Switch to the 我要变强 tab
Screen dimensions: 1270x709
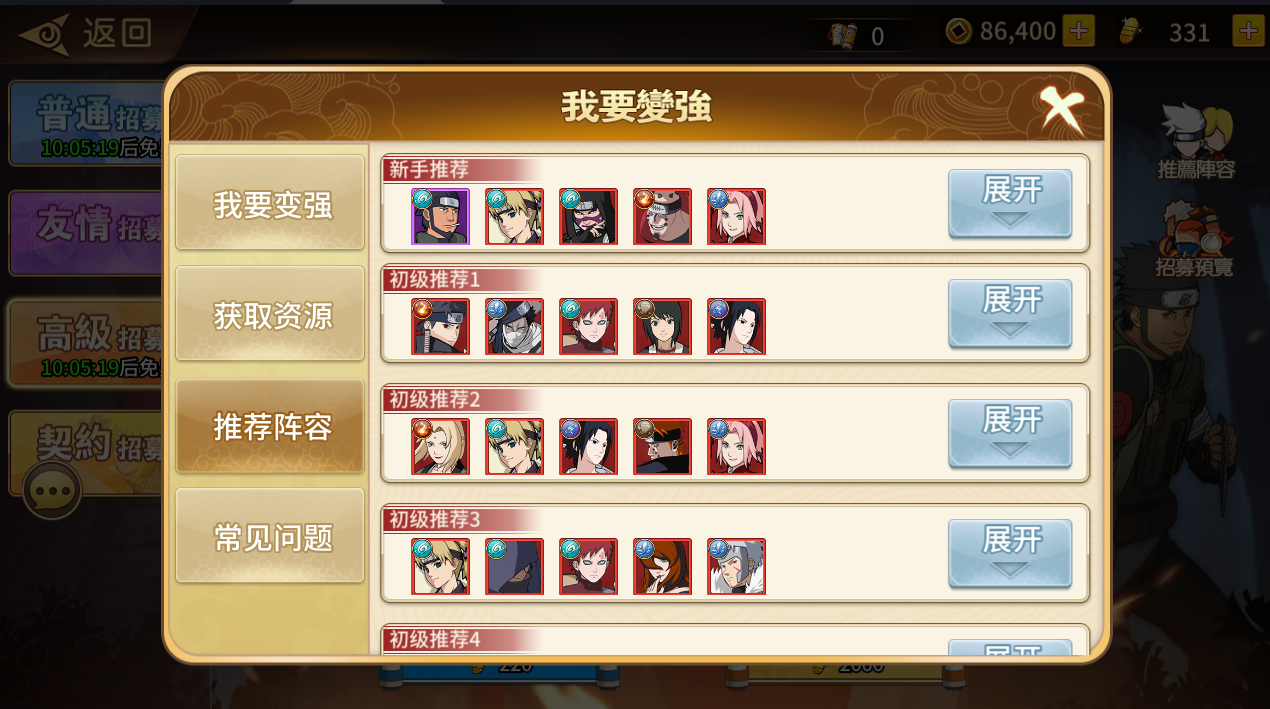coord(270,203)
